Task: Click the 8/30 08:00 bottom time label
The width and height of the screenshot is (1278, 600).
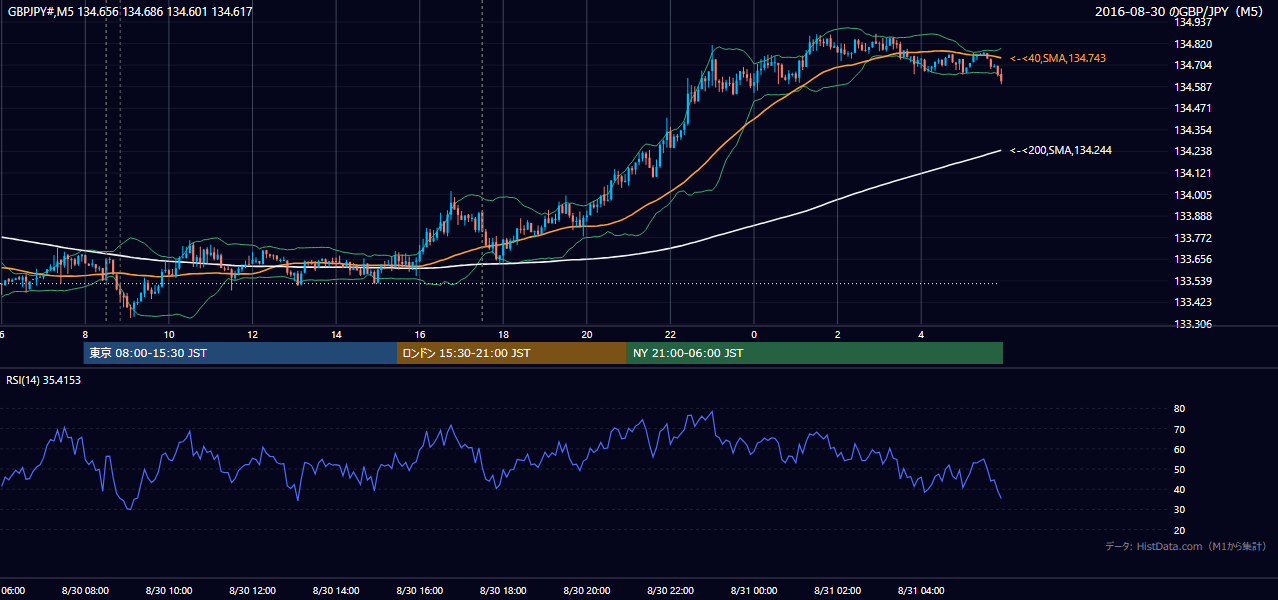Action: coord(85,591)
